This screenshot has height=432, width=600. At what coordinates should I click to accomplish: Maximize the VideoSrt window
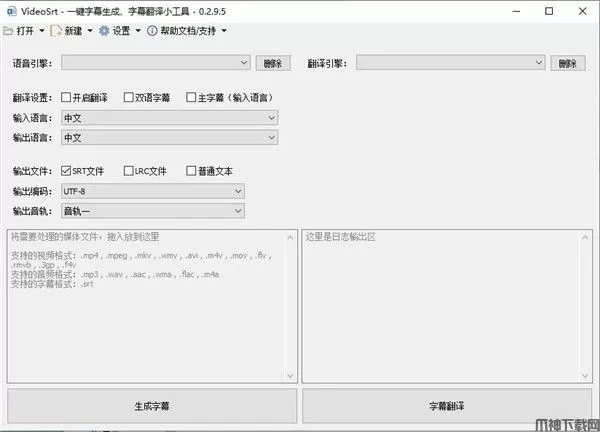click(x=549, y=11)
